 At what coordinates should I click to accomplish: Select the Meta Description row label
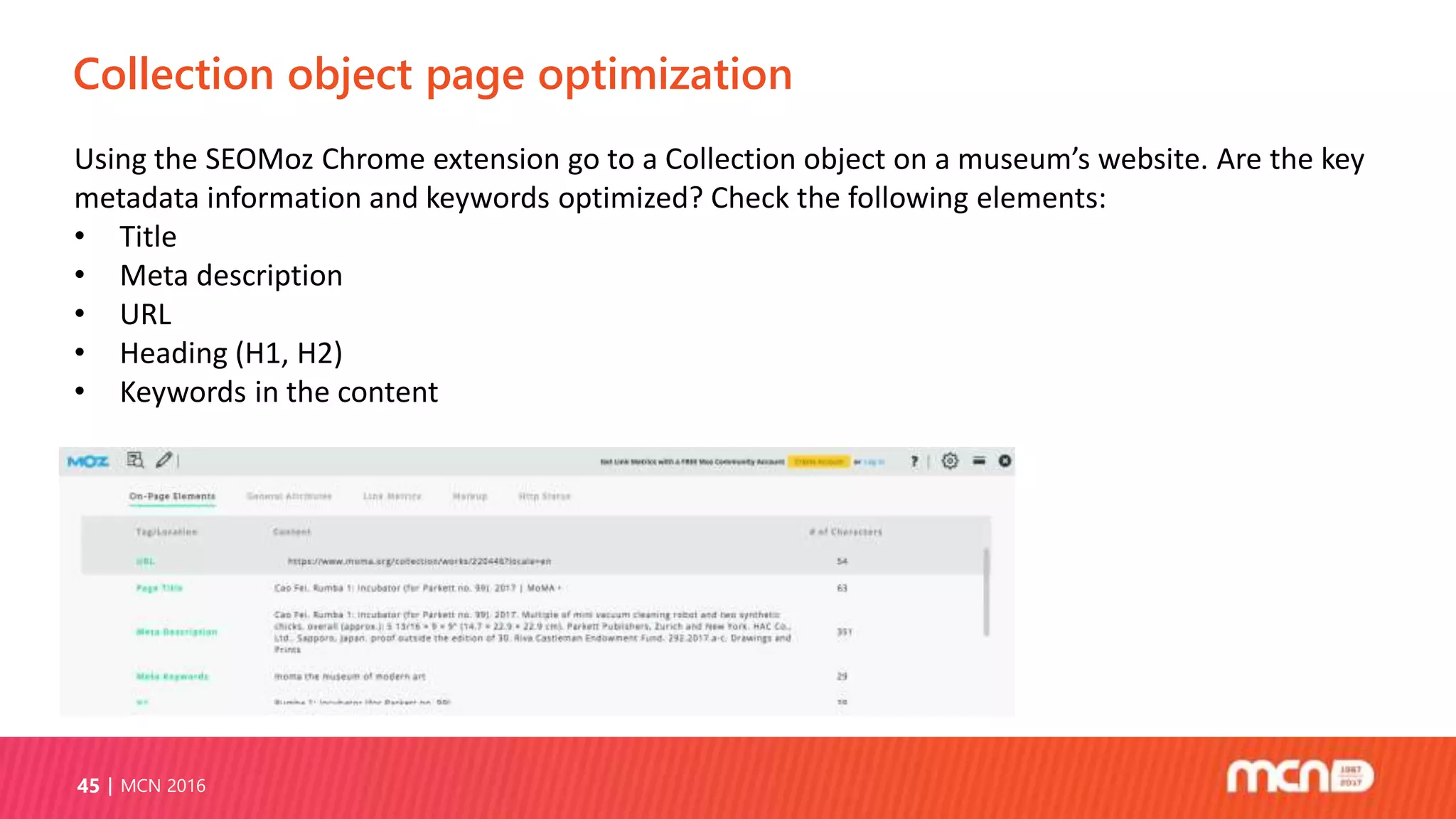coord(176,631)
